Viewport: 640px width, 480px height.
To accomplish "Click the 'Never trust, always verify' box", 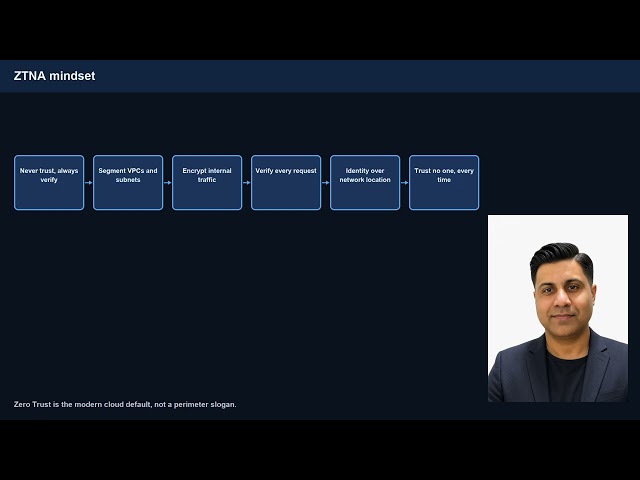I will tap(49, 182).
